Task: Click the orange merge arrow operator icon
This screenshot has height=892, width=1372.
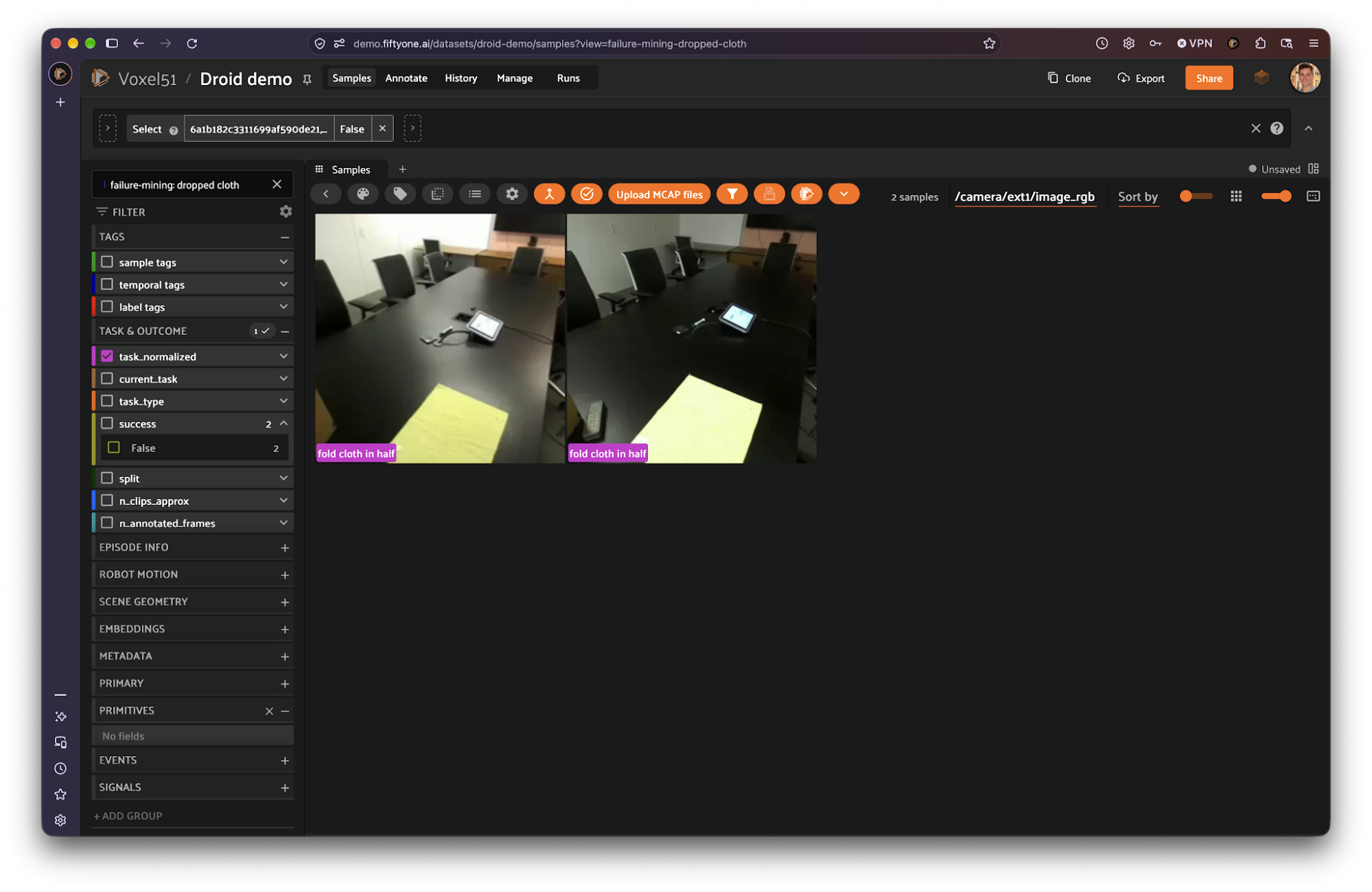Action: coord(549,194)
